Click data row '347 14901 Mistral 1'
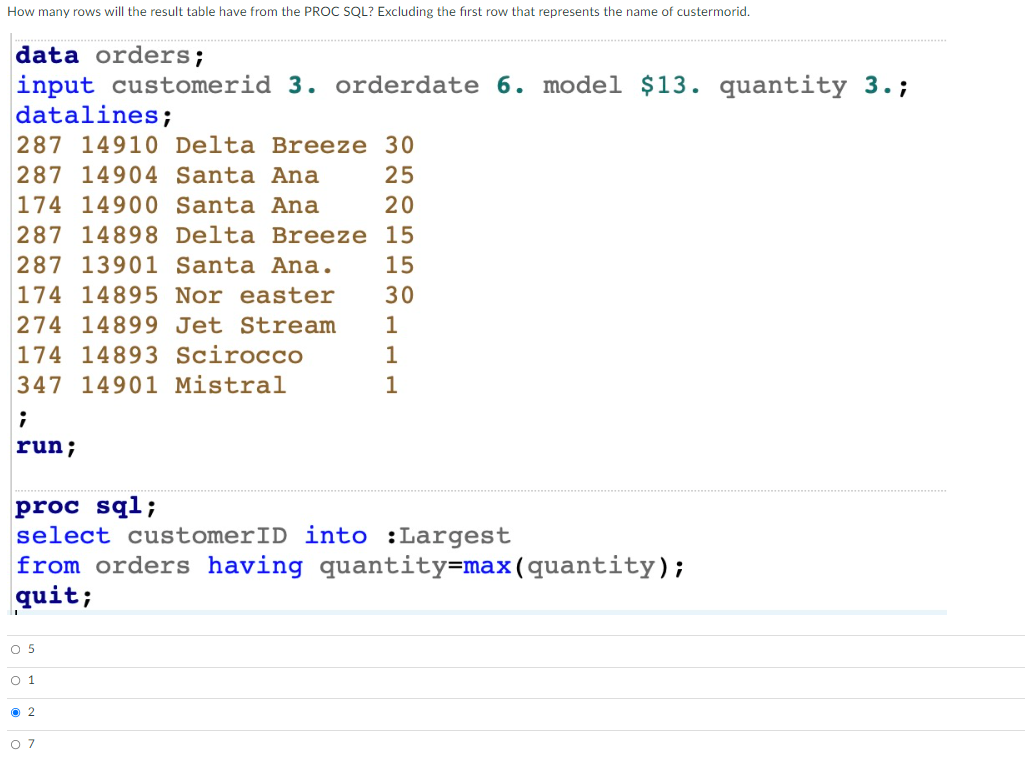 coord(207,386)
